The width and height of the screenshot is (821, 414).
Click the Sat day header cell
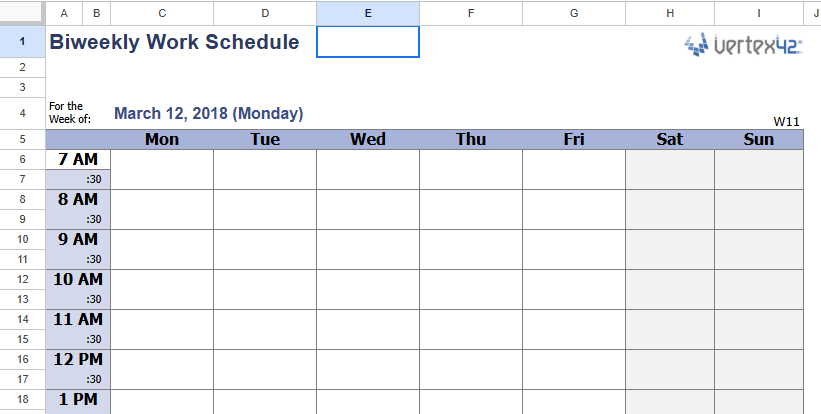[x=669, y=139]
